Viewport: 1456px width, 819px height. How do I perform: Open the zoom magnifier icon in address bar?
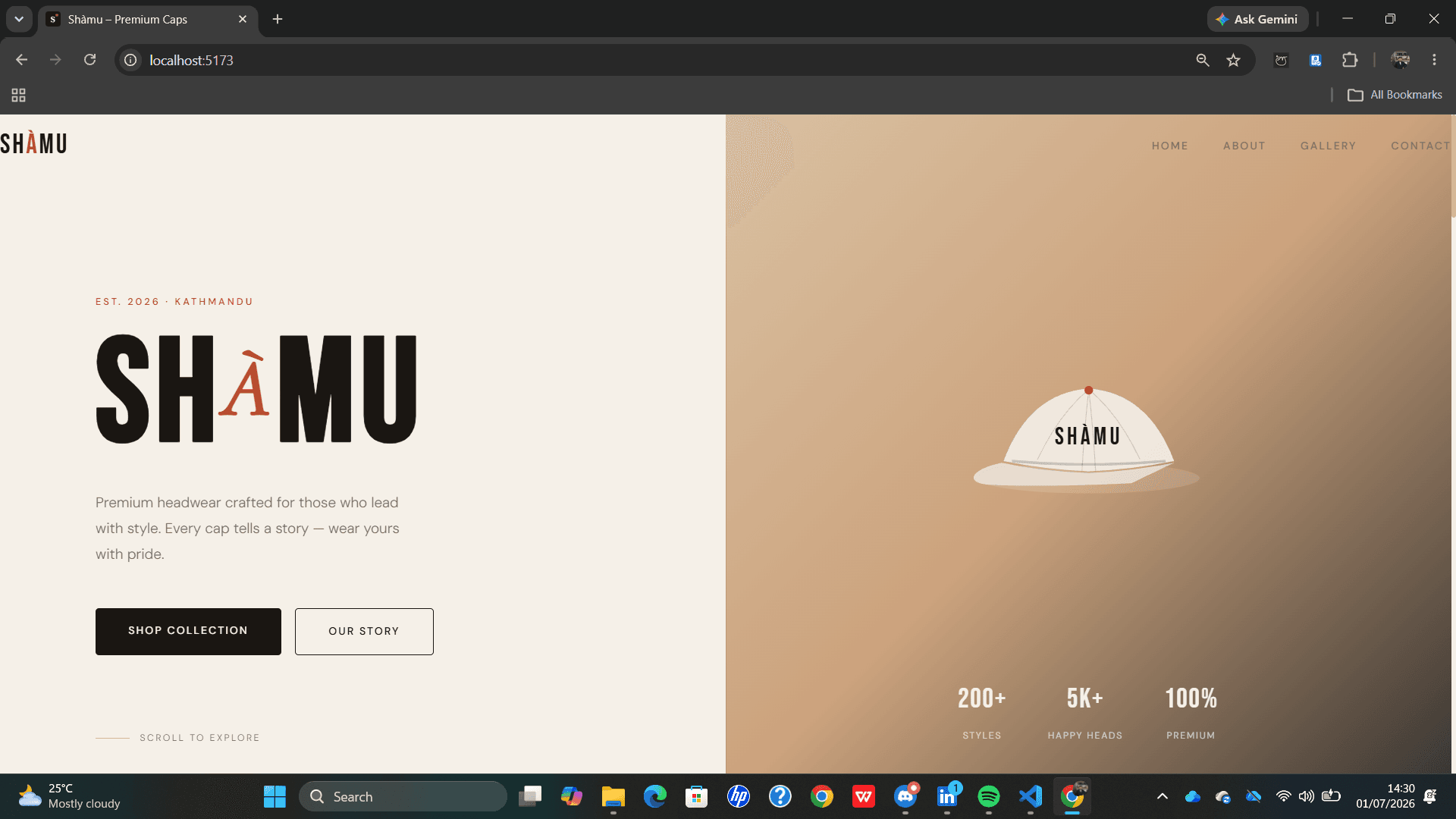click(x=1203, y=60)
